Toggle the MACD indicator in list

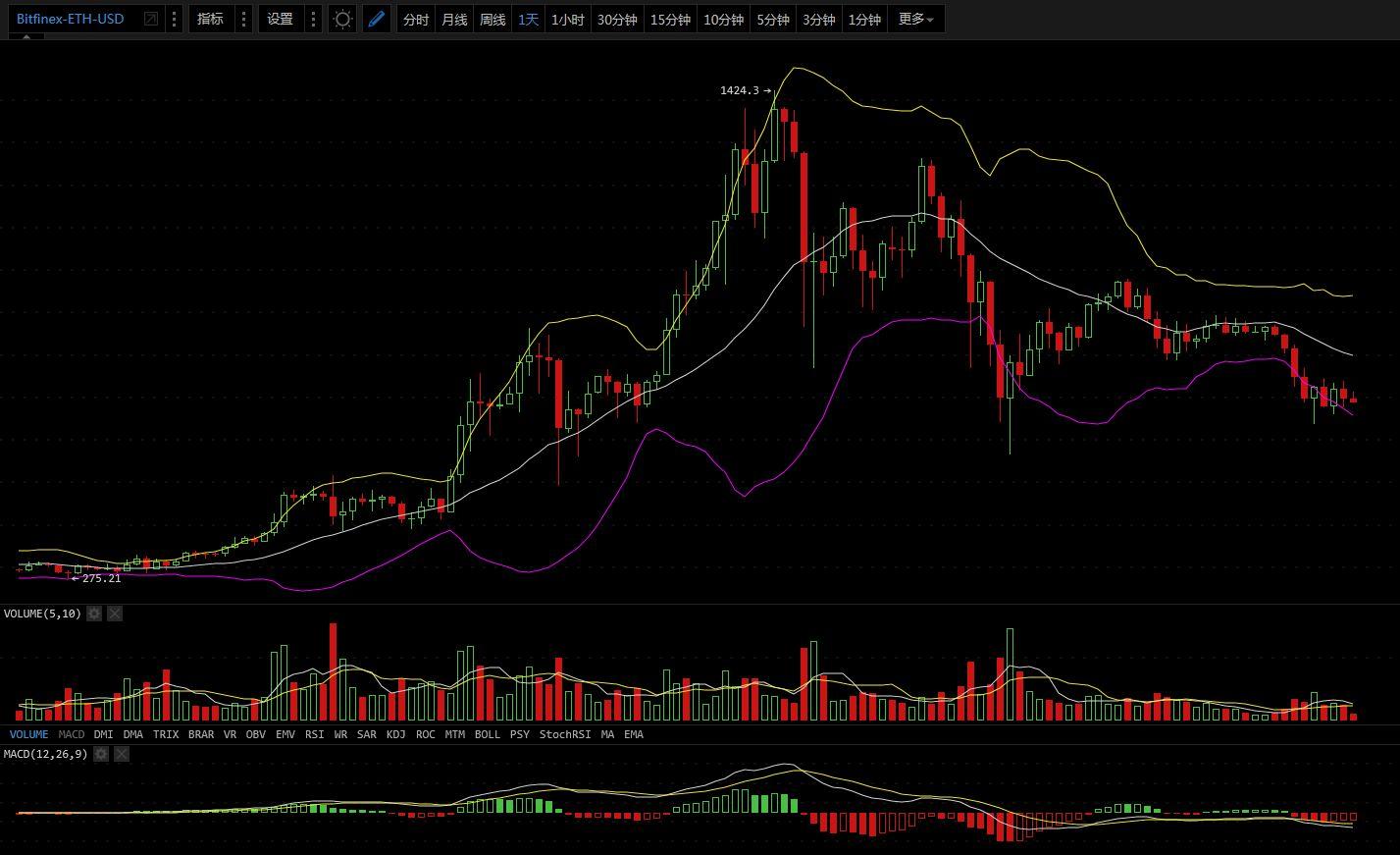[72, 734]
